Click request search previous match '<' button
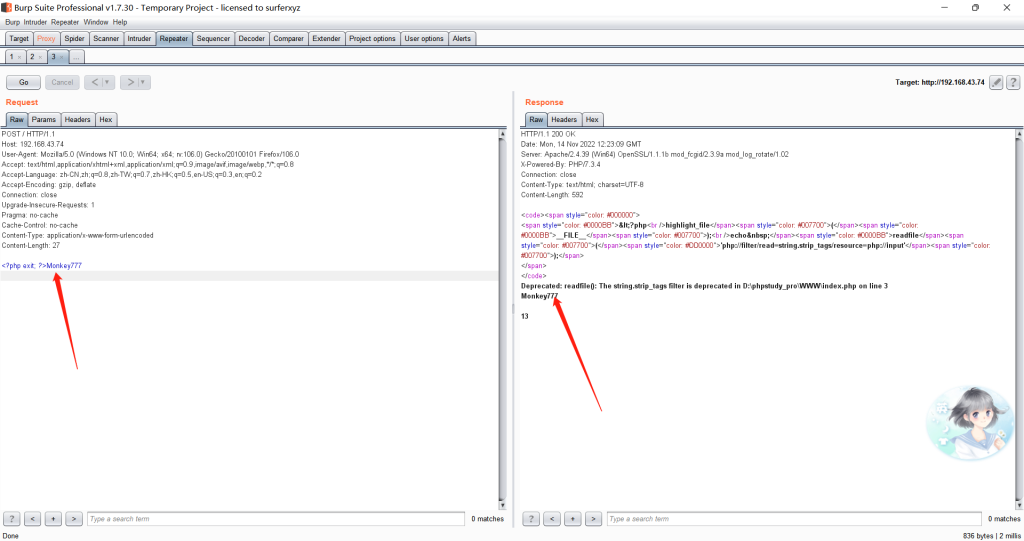The image size is (1024, 541). click(x=32, y=519)
